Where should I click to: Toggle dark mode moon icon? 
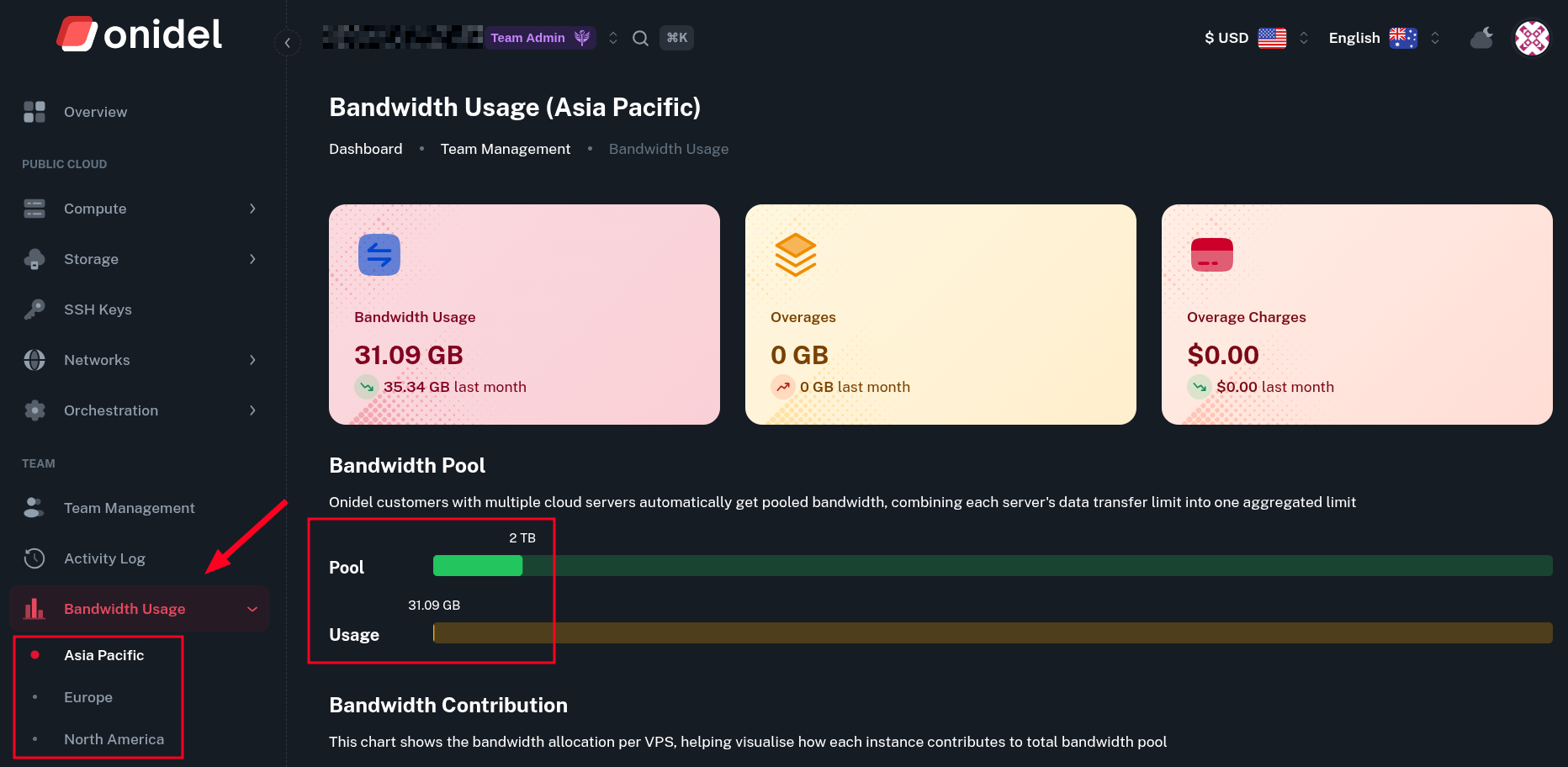coord(1481,38)
